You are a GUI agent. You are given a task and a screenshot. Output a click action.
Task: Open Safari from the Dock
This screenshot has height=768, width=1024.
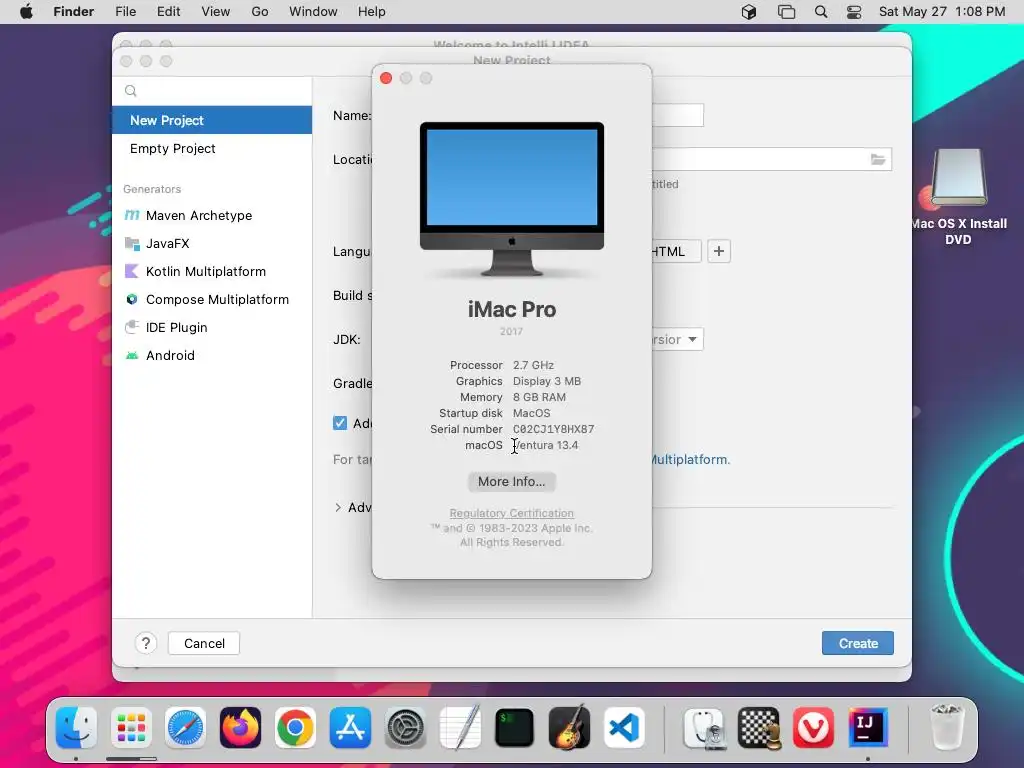185,728
